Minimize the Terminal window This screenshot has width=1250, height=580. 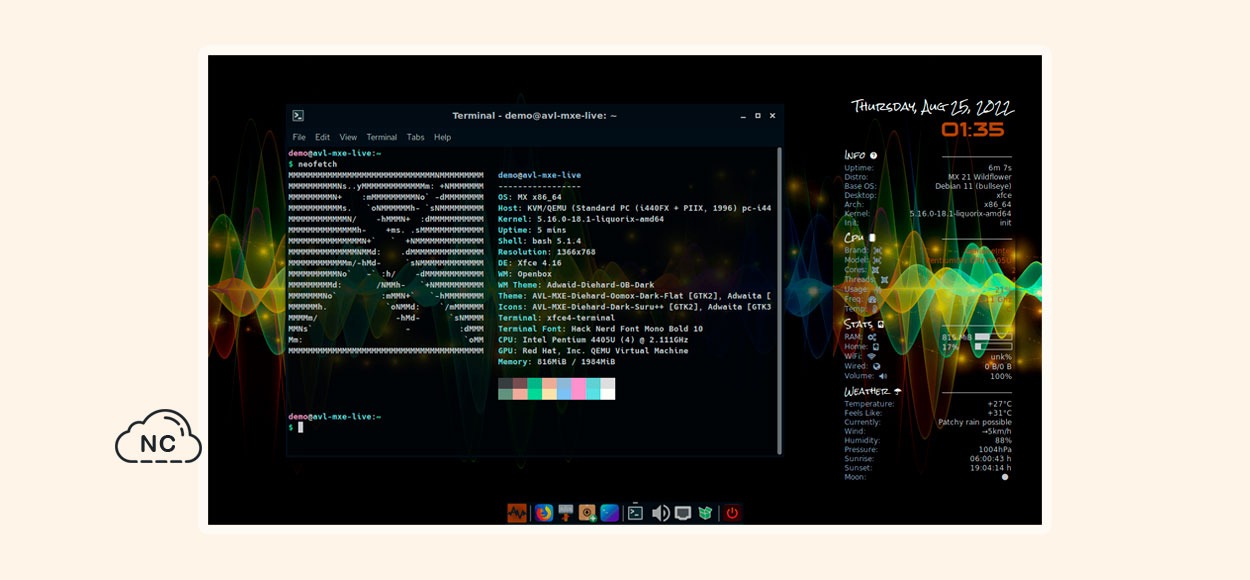tap(743, 116)
